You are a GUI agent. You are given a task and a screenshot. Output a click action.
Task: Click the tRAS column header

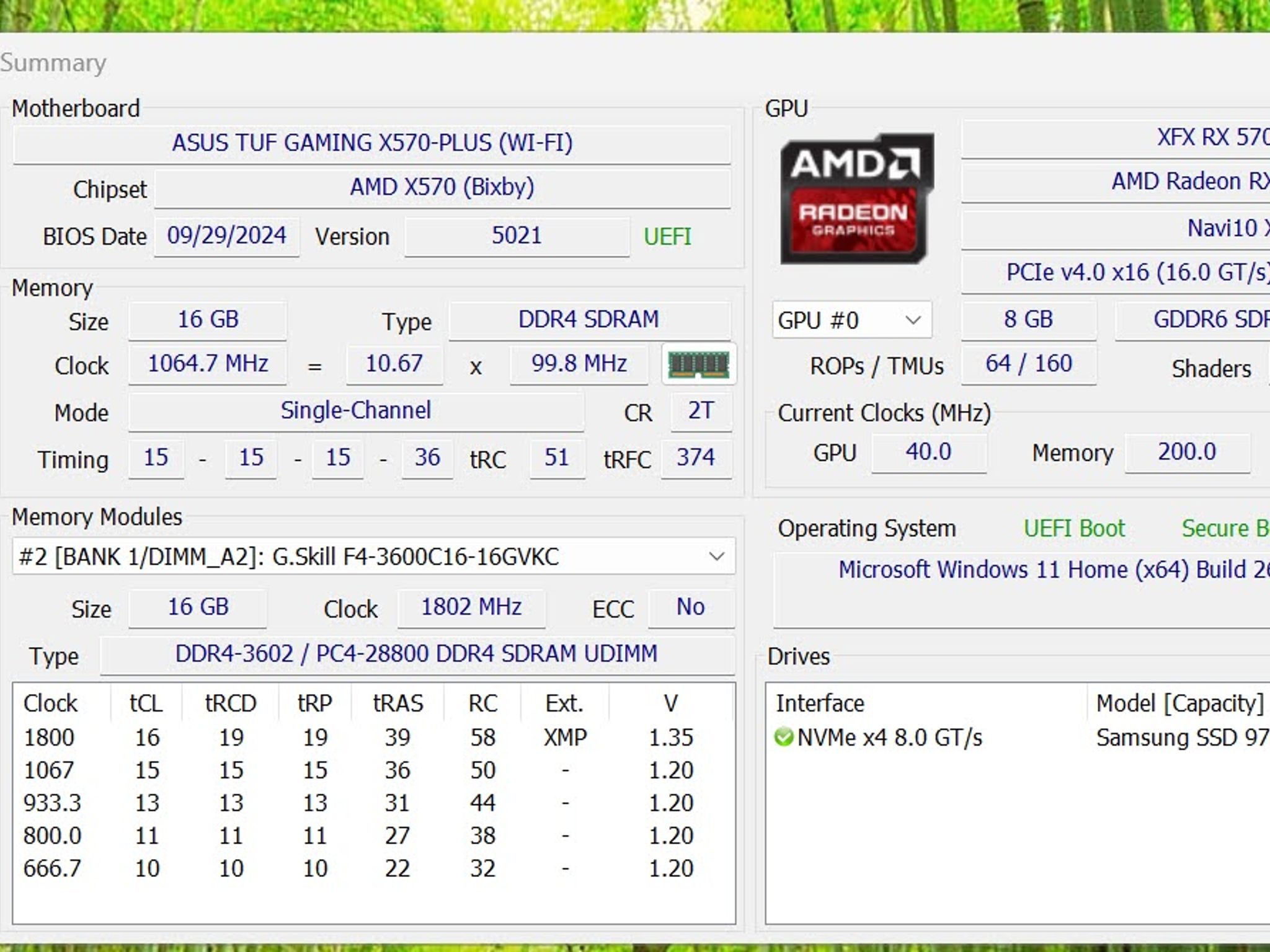(397, 703)
